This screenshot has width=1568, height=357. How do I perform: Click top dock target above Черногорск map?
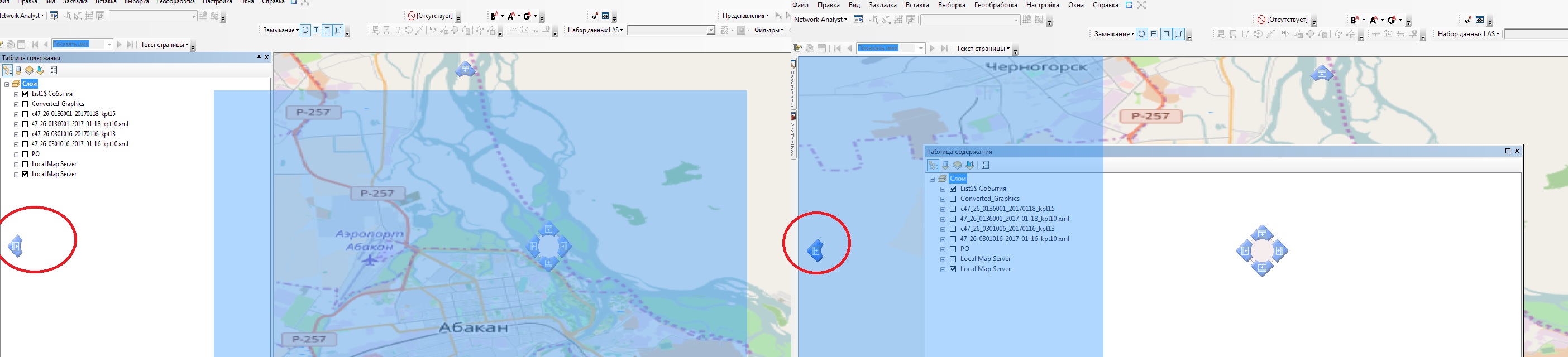[x=1322, y=74]
